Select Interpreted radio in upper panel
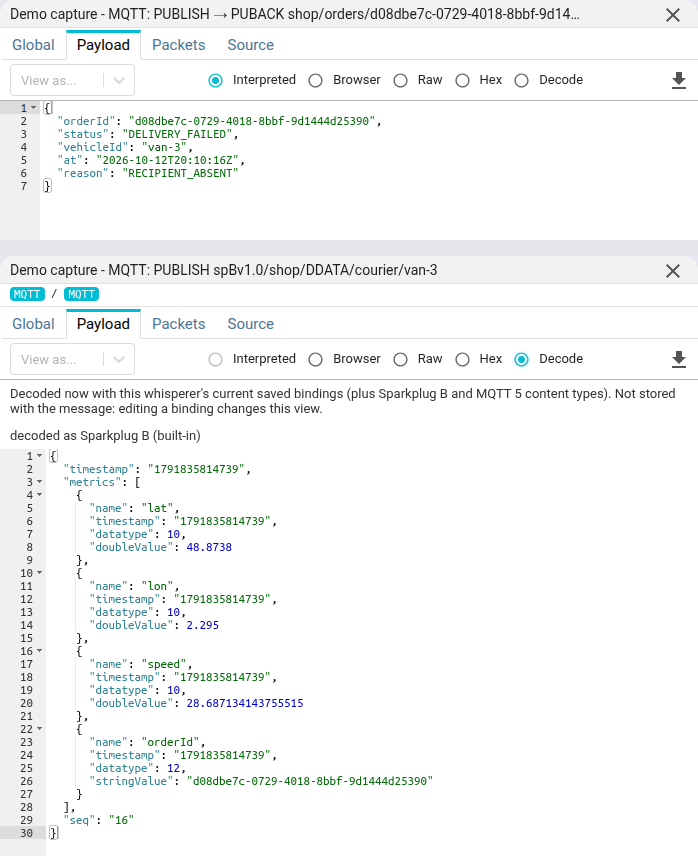Screen dimensions: 698x856 tap(216, 80)
